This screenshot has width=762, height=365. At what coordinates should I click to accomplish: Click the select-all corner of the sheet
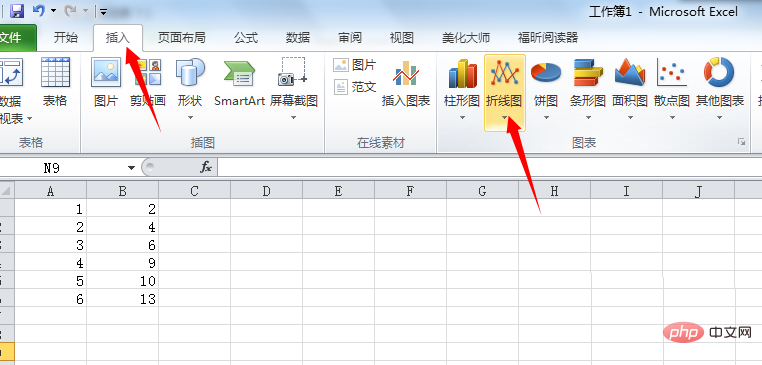click(x=7, y=191)
